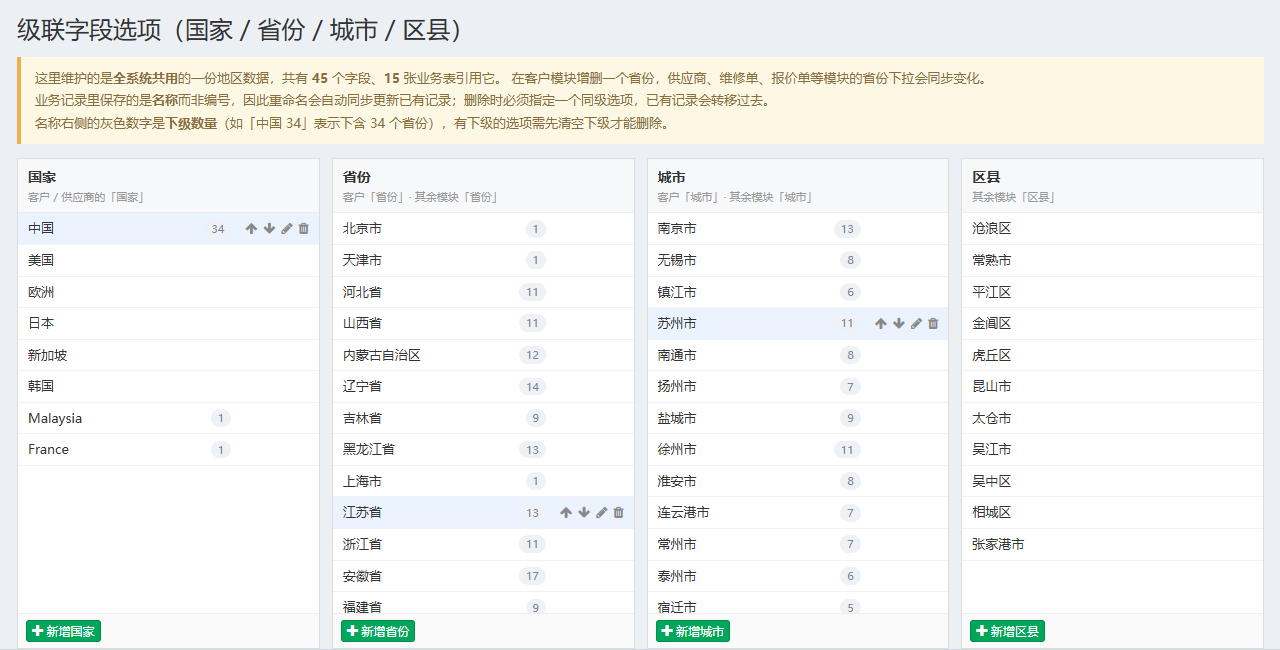The height and width of the screenshot is (650, 1280).
Task: Move 江苏省 down in province list
Action: tap(584, 513)
